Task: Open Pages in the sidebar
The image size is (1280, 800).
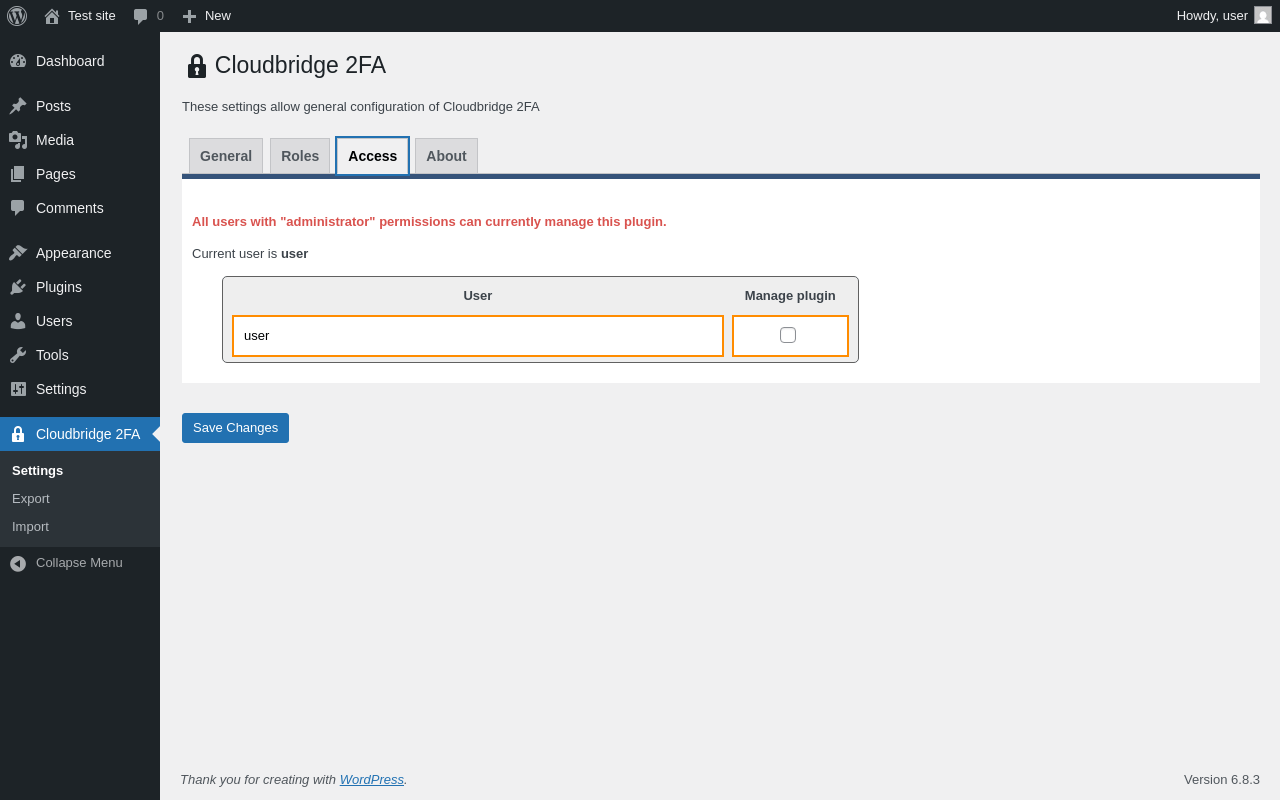Action: 80,174
